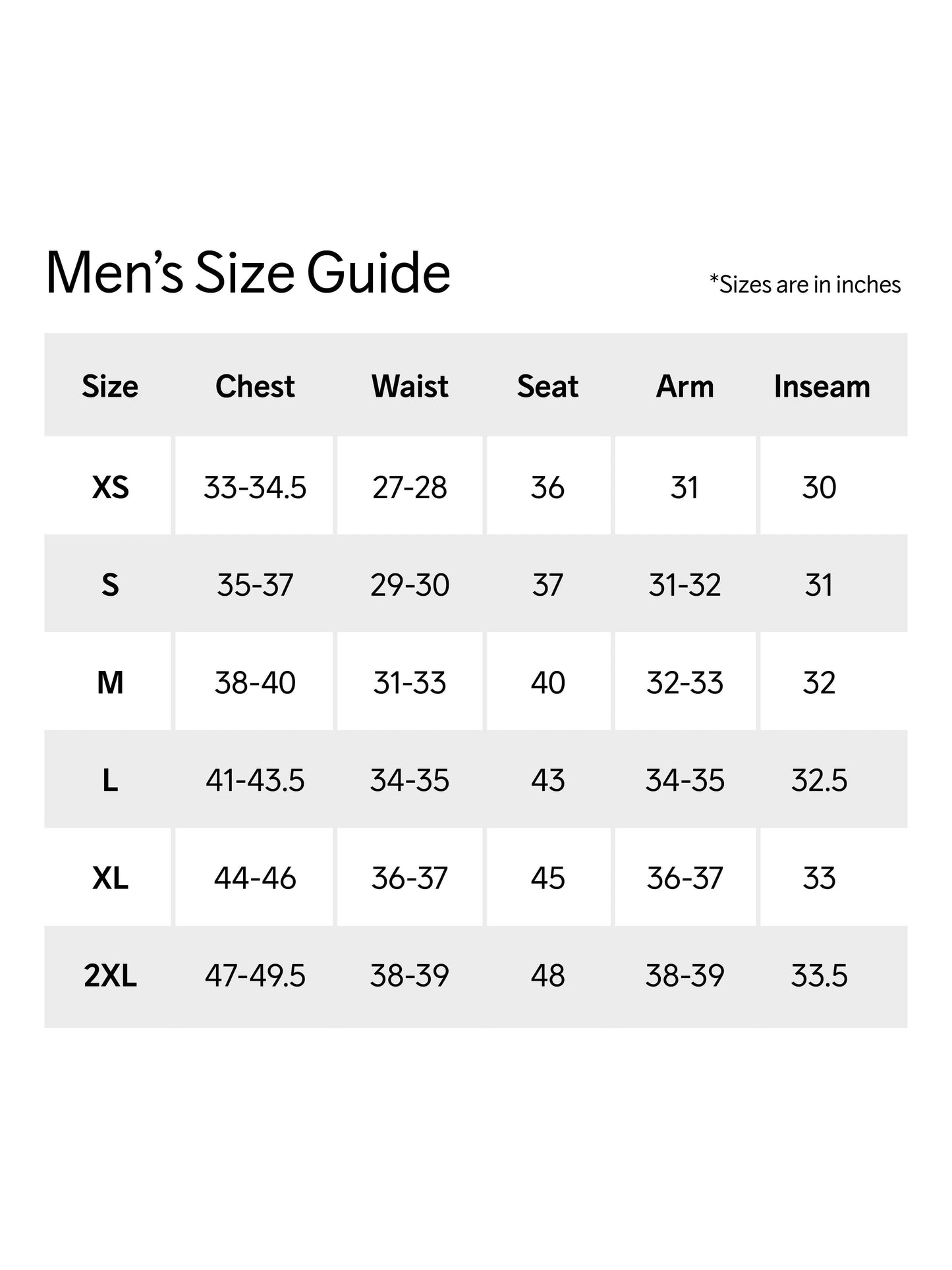Click chest value 33-34.5 for XS
Viewport: 952px width, 1270px height.
[x=255, y=488]
